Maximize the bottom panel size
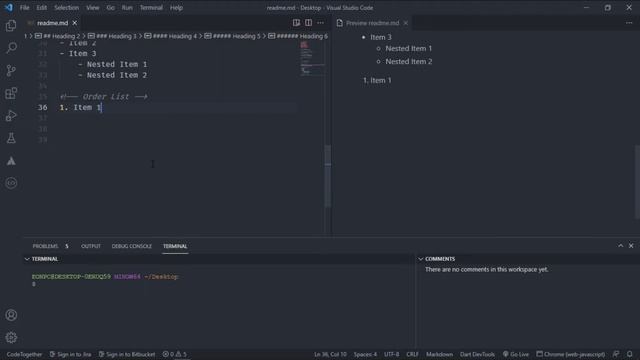The image size is (640, 360). (x=620, y=245)
